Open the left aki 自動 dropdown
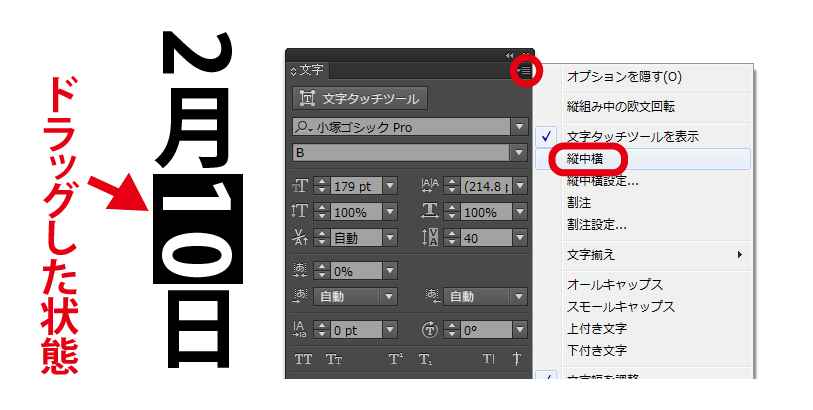This screenshot has height=410, width=813. [390, 296]
